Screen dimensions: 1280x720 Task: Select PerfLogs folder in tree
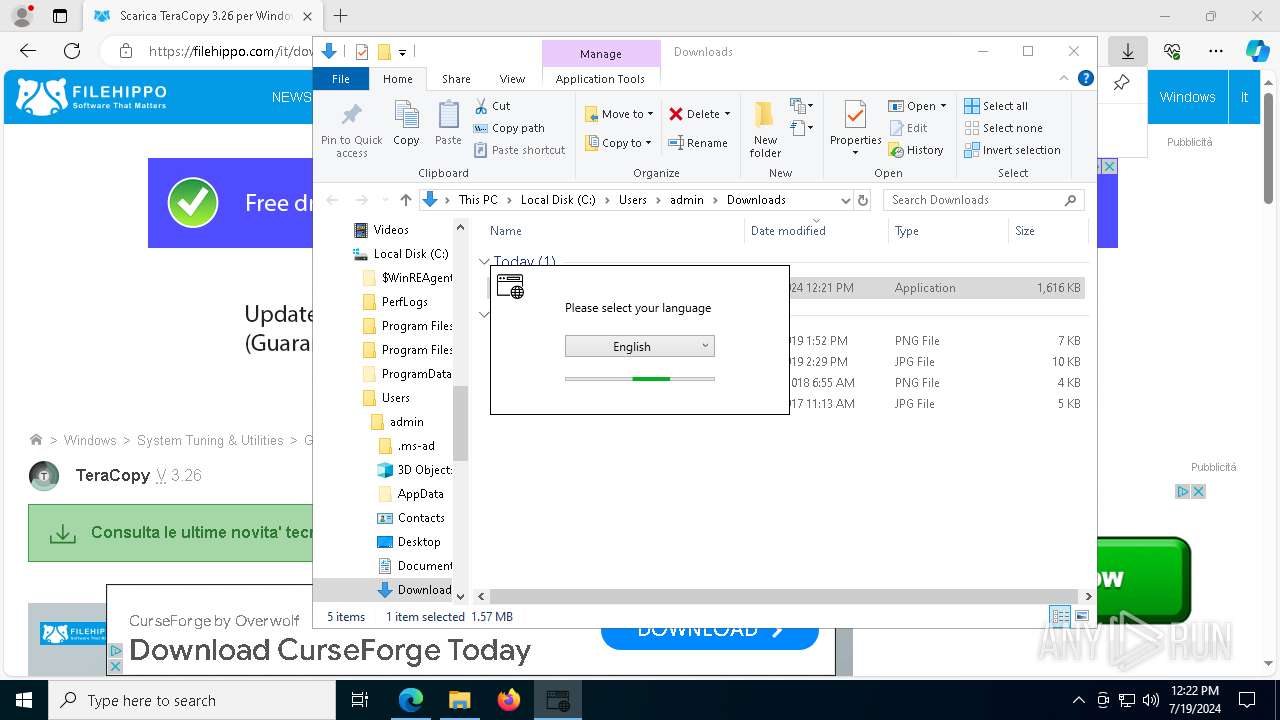(x=405, y=302)
